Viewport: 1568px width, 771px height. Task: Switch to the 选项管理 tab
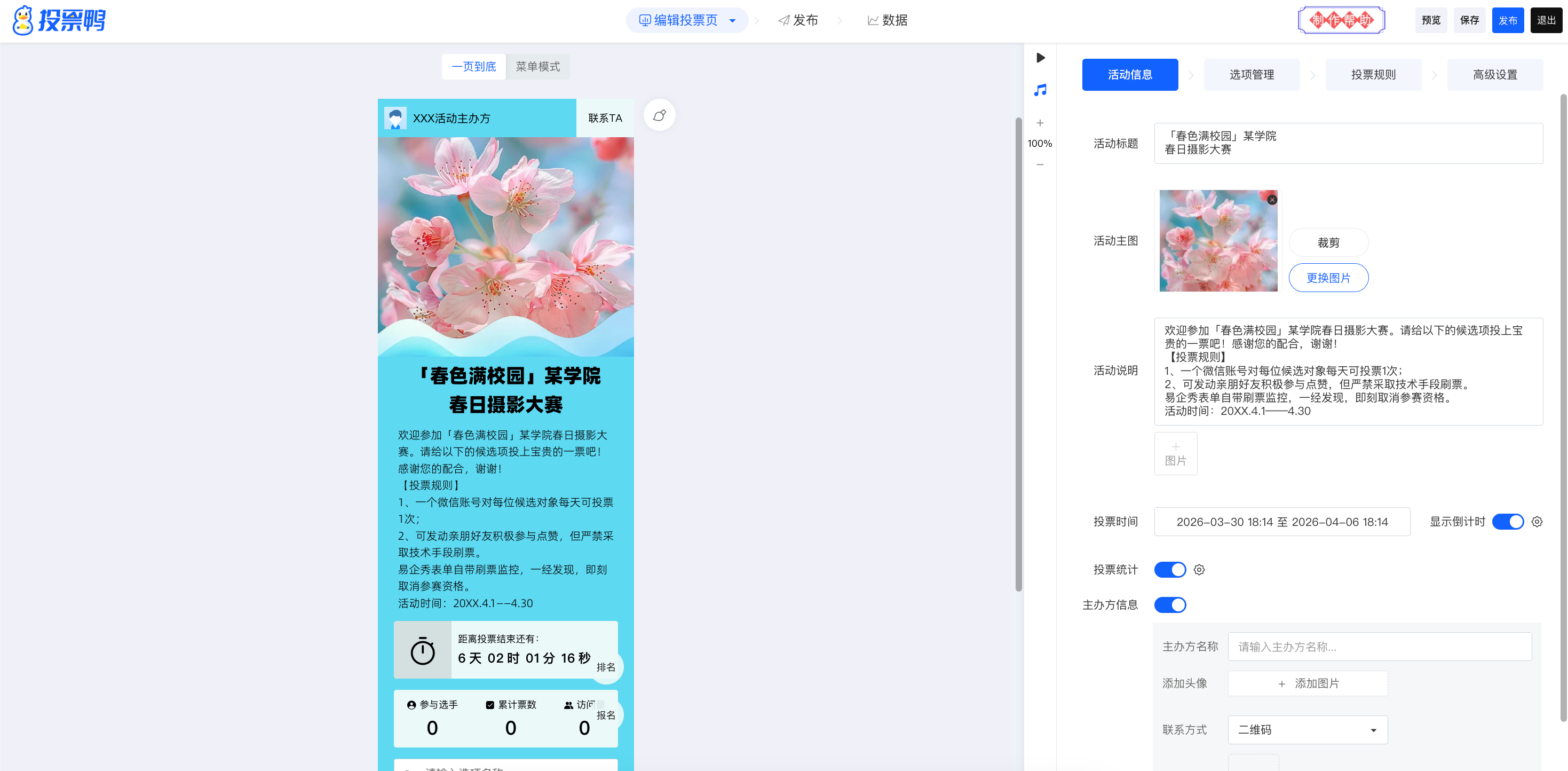[x=1252, y=75]
